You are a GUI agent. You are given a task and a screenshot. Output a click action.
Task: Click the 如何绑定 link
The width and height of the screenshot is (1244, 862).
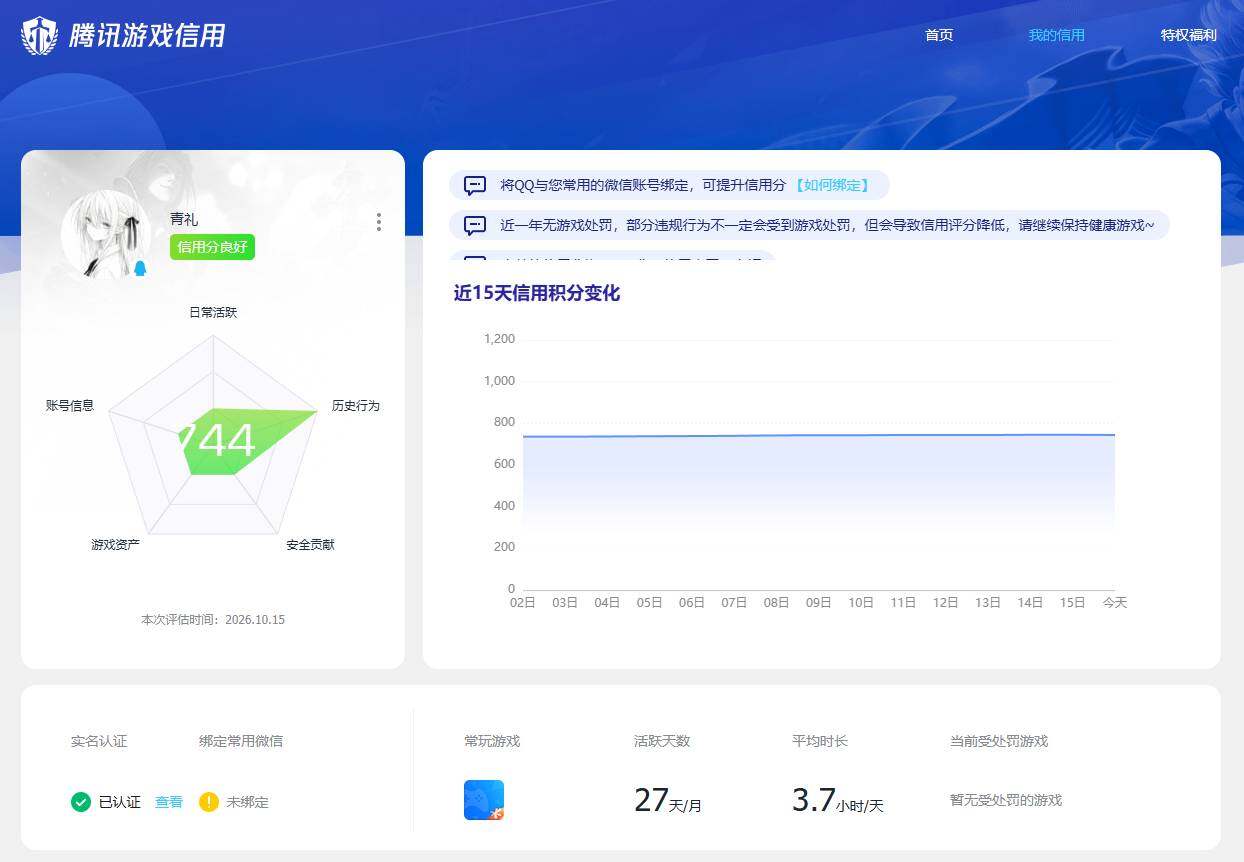(x=832, y=185)
